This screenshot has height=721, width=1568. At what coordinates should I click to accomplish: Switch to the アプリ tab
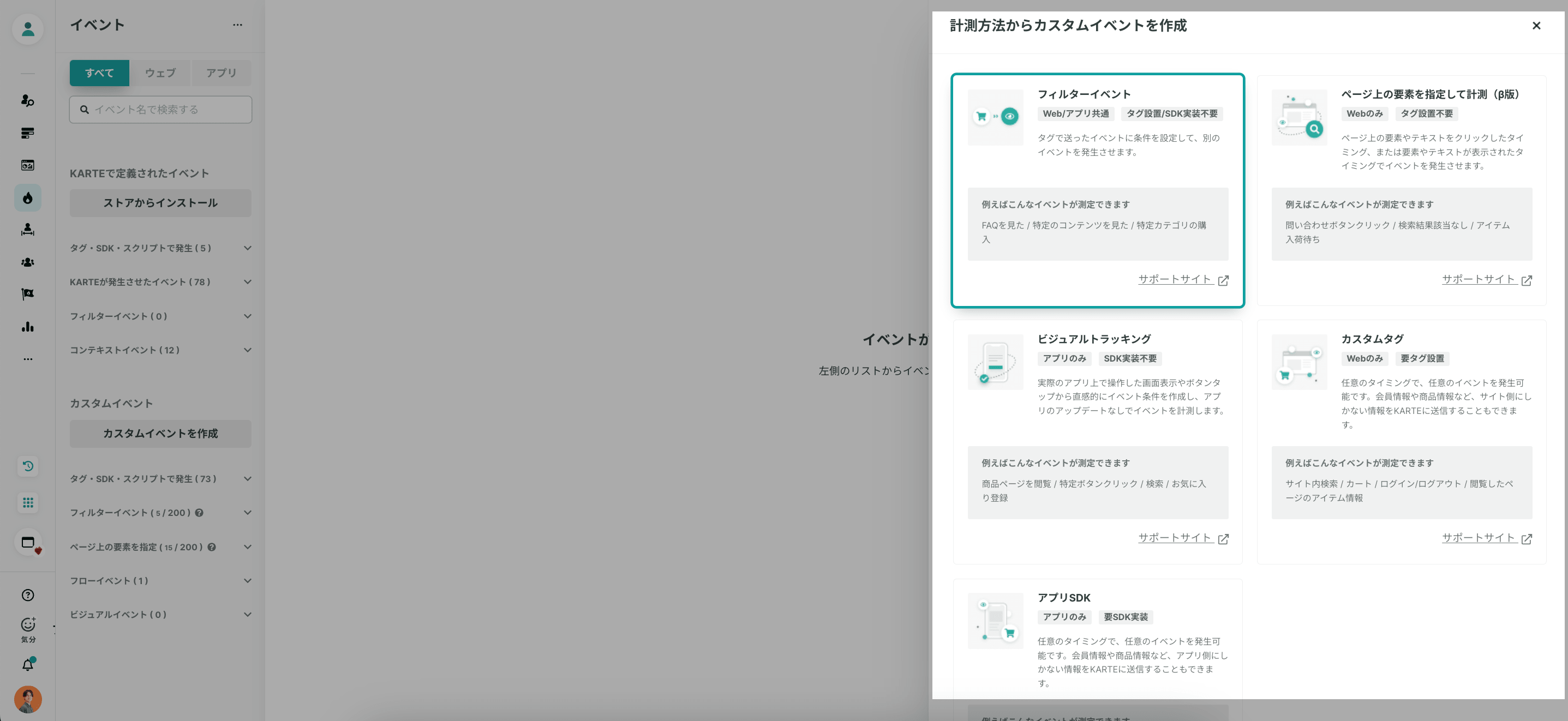(221, 73)
